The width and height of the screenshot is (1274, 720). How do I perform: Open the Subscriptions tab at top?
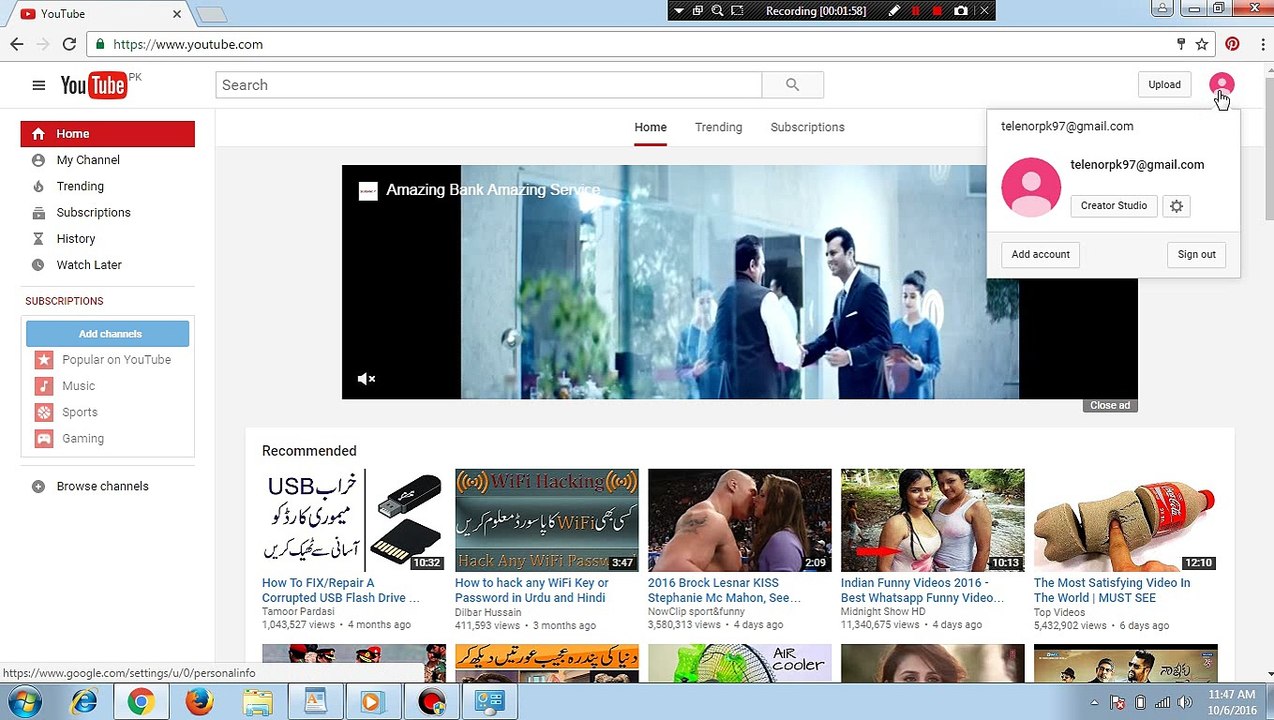(x=807, y=127)
